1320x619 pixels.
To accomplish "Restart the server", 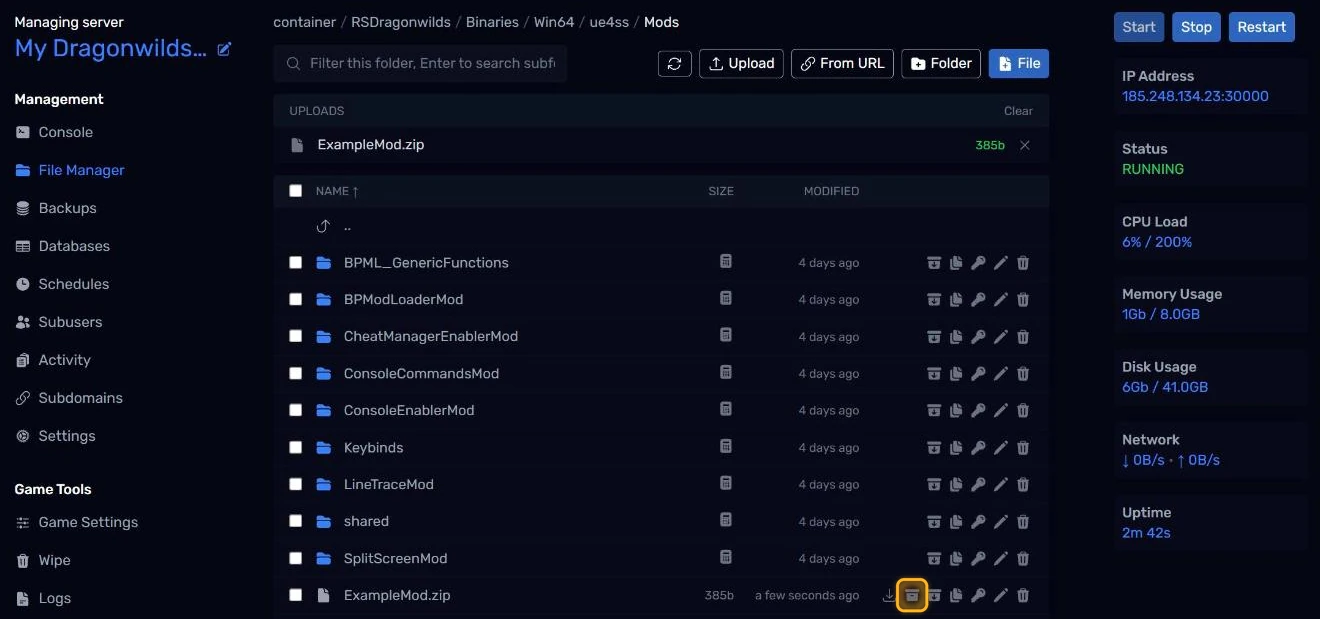I will [1262, 27].
